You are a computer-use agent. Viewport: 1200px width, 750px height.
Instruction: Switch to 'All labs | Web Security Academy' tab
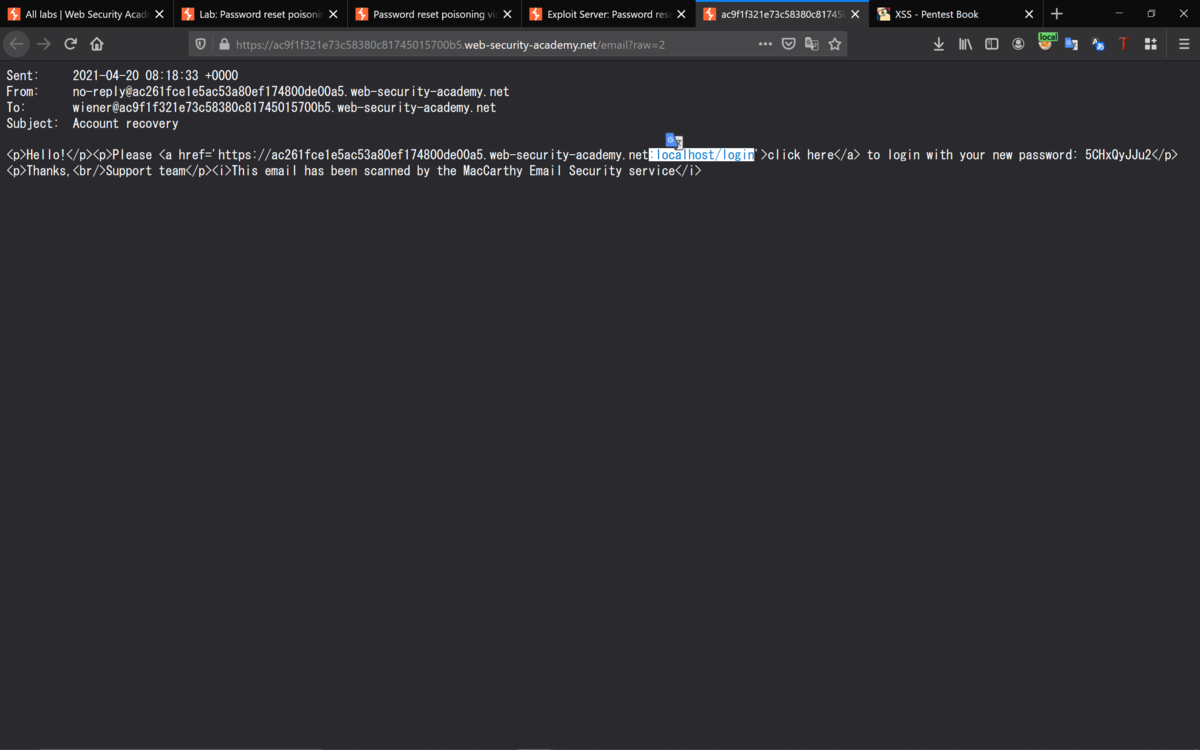[87, 14]
